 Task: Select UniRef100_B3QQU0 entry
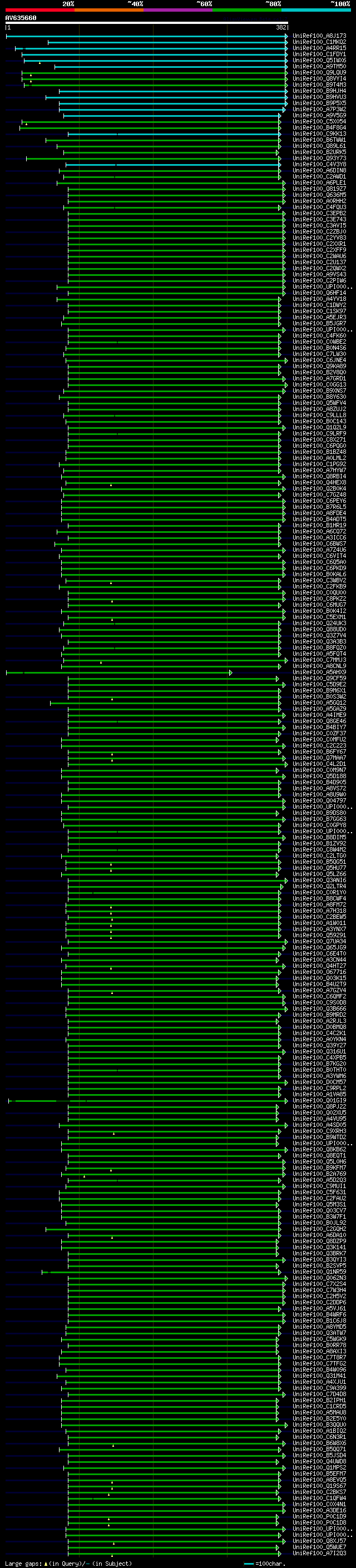pyautogui.click(x=319, y=1424)
